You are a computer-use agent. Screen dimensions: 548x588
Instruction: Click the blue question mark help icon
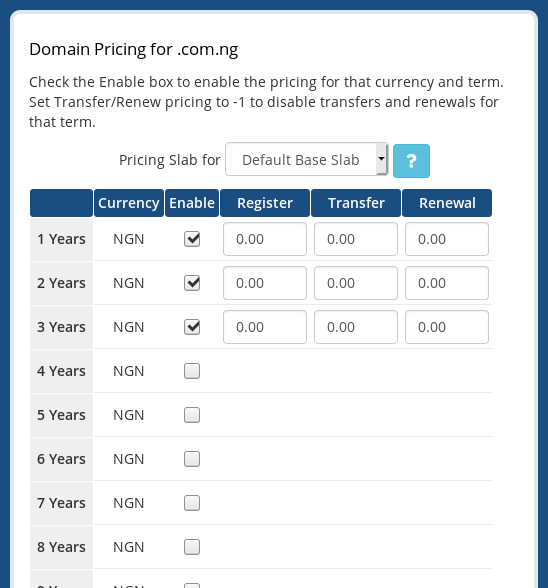click(411, 161)
